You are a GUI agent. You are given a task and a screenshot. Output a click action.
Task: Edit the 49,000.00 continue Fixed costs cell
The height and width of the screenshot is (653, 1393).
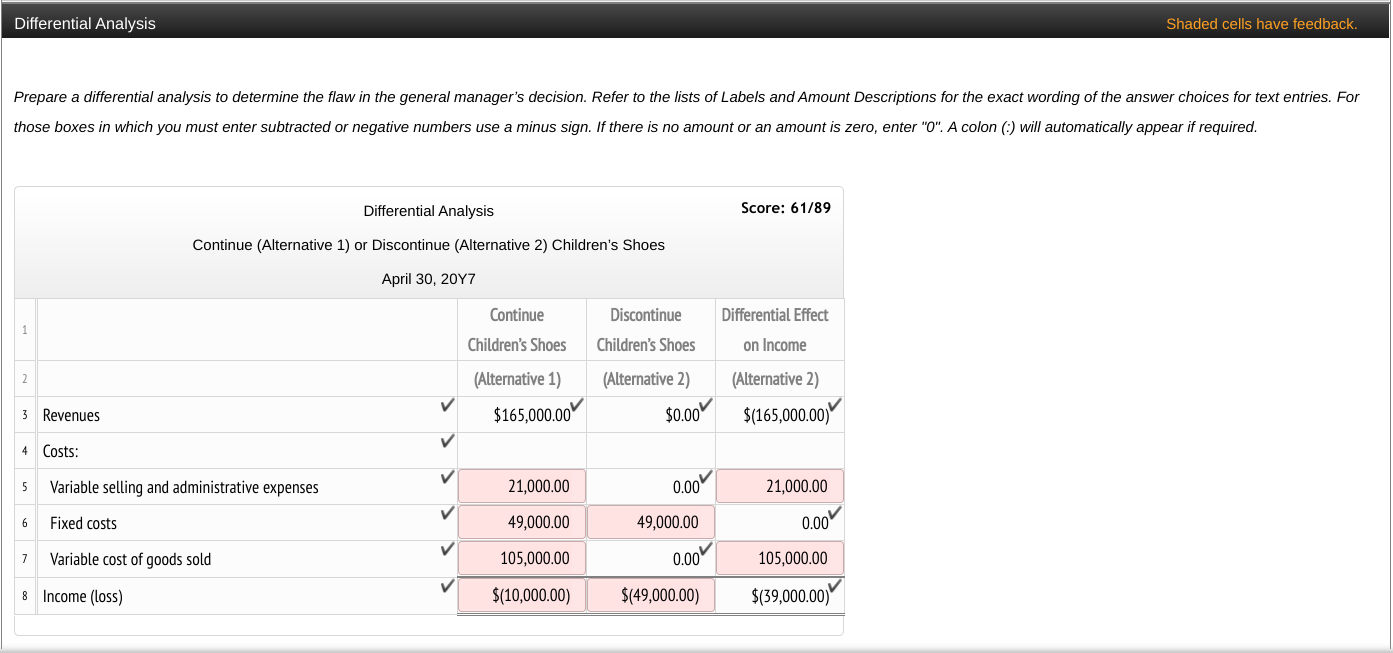[522, 523]
